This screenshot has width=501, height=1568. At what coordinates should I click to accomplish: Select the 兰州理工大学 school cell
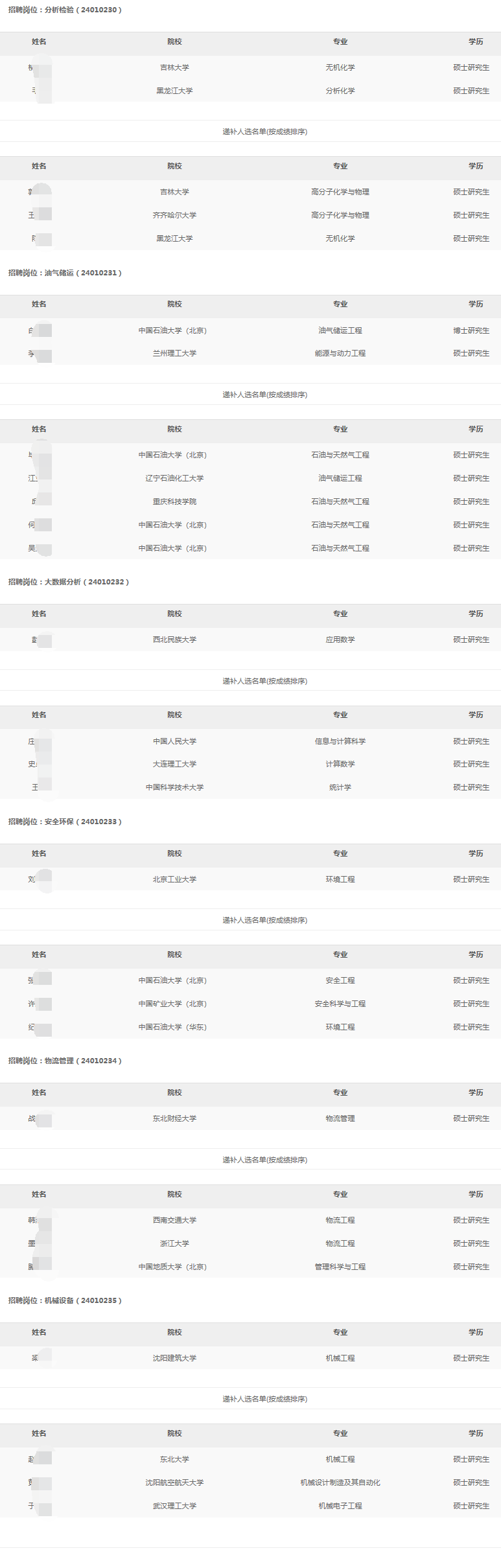(174, 353)
